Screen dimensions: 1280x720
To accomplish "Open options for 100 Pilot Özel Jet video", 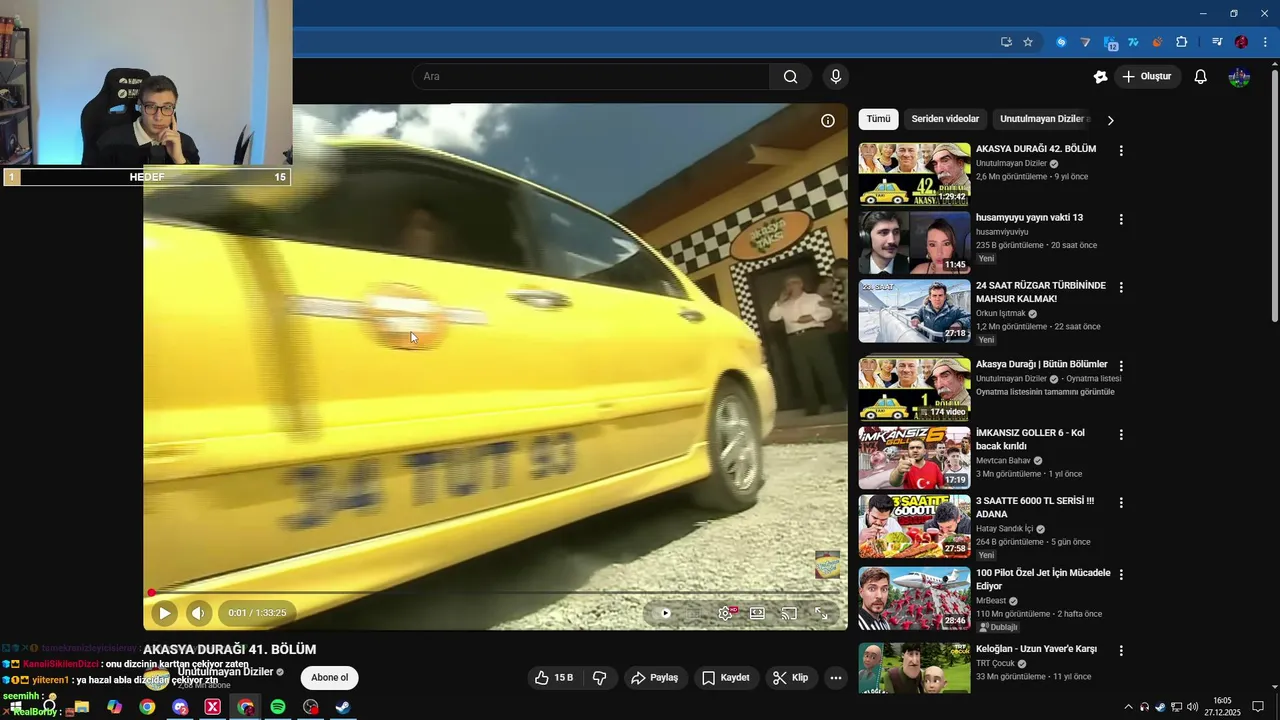I will coord(1121,575).
